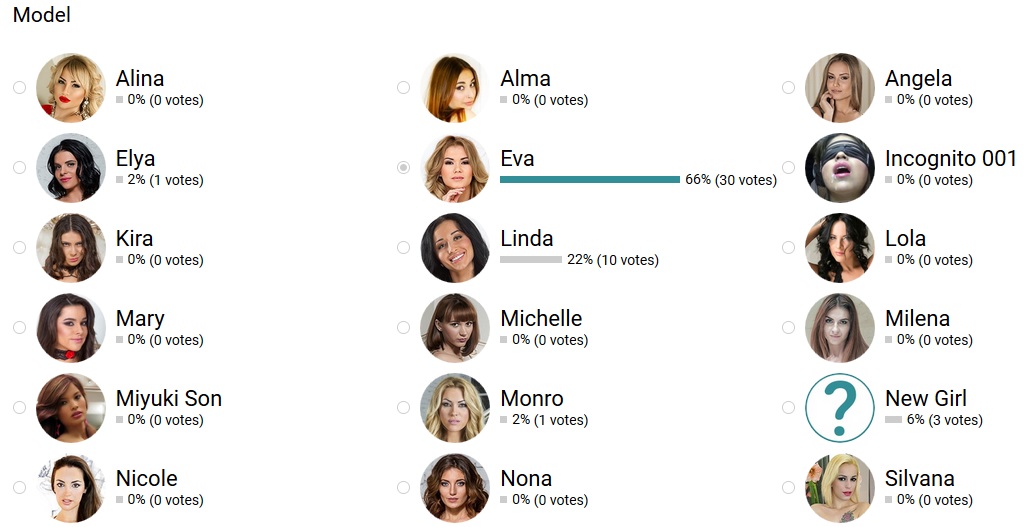
Task: Click Michelle's profile thumbnail
Action: (455, 327)
